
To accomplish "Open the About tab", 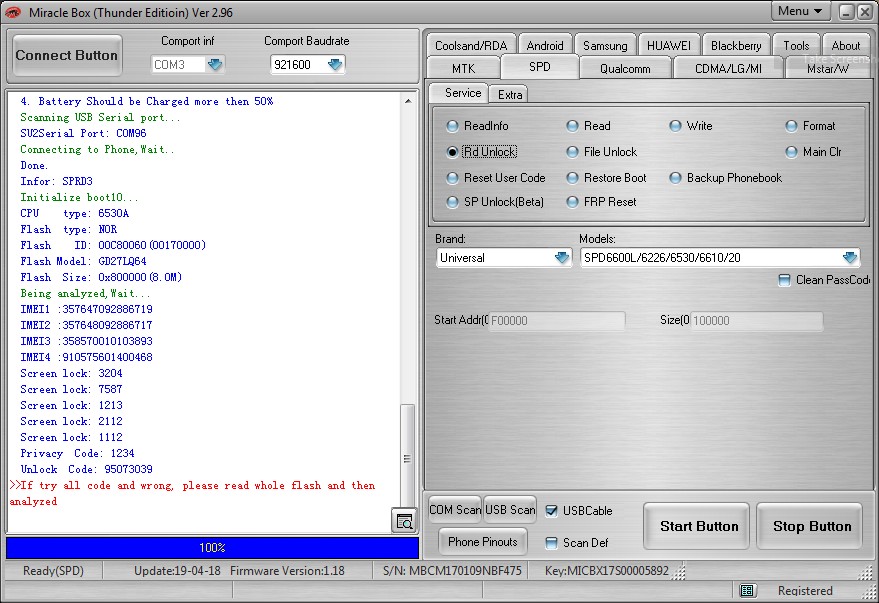I will [x=845, y=45].
